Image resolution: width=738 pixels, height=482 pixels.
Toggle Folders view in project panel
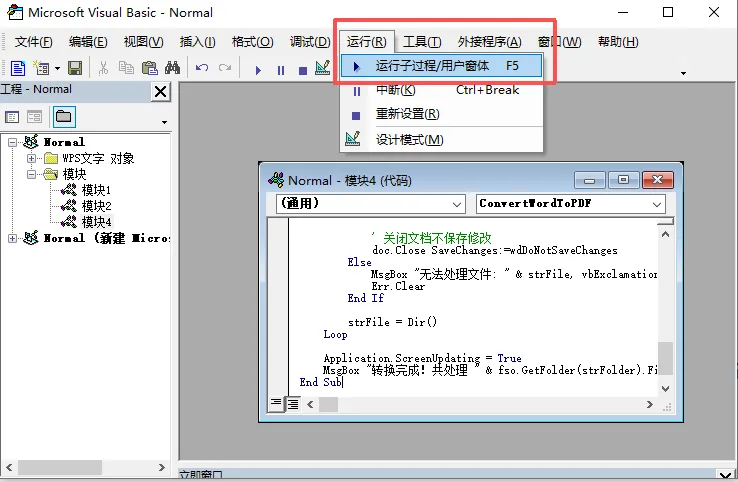(x=64, y=117)
